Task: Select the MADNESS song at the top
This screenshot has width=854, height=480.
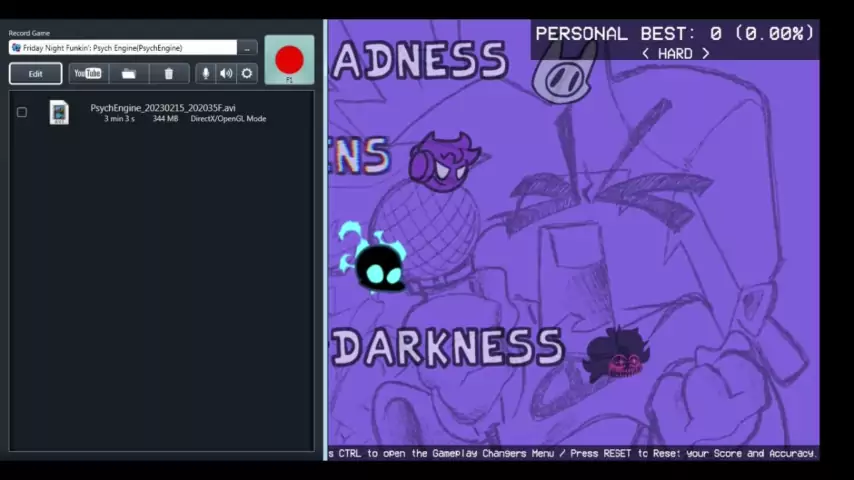Action: tap(420, 61)
